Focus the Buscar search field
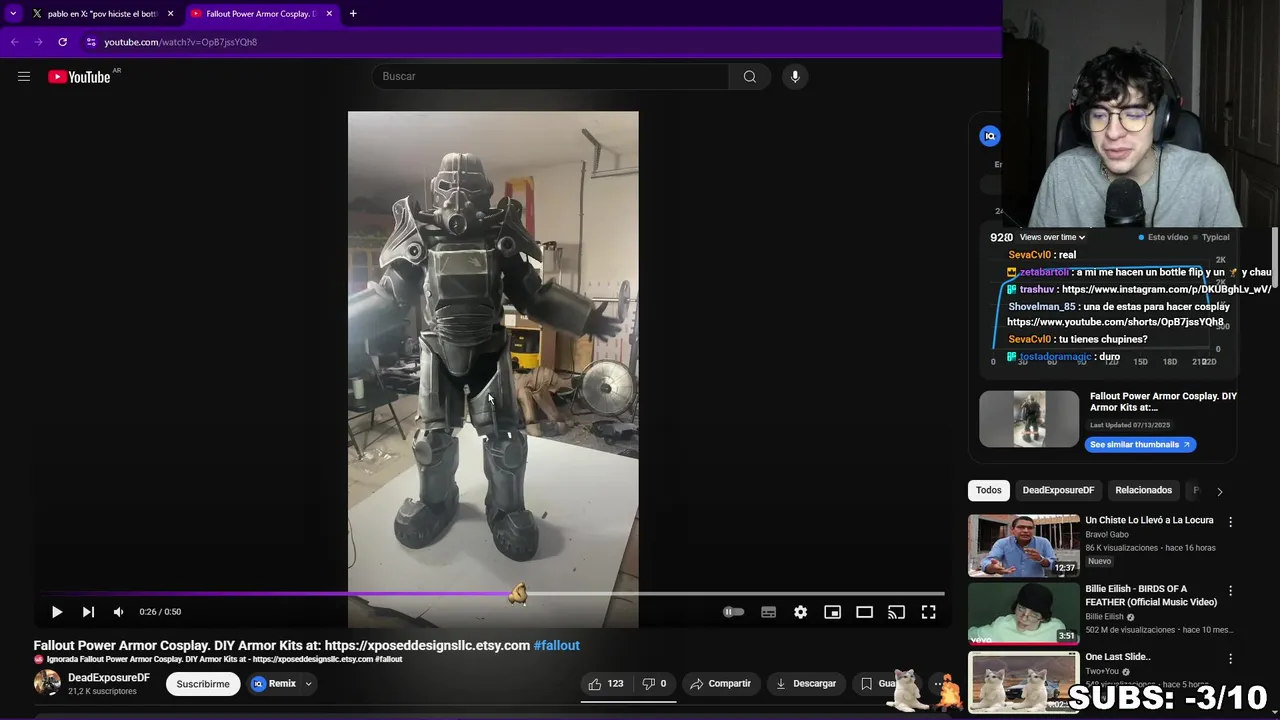Image resolution: width=1280 pixels, height=720 pixels. [550, 76]
